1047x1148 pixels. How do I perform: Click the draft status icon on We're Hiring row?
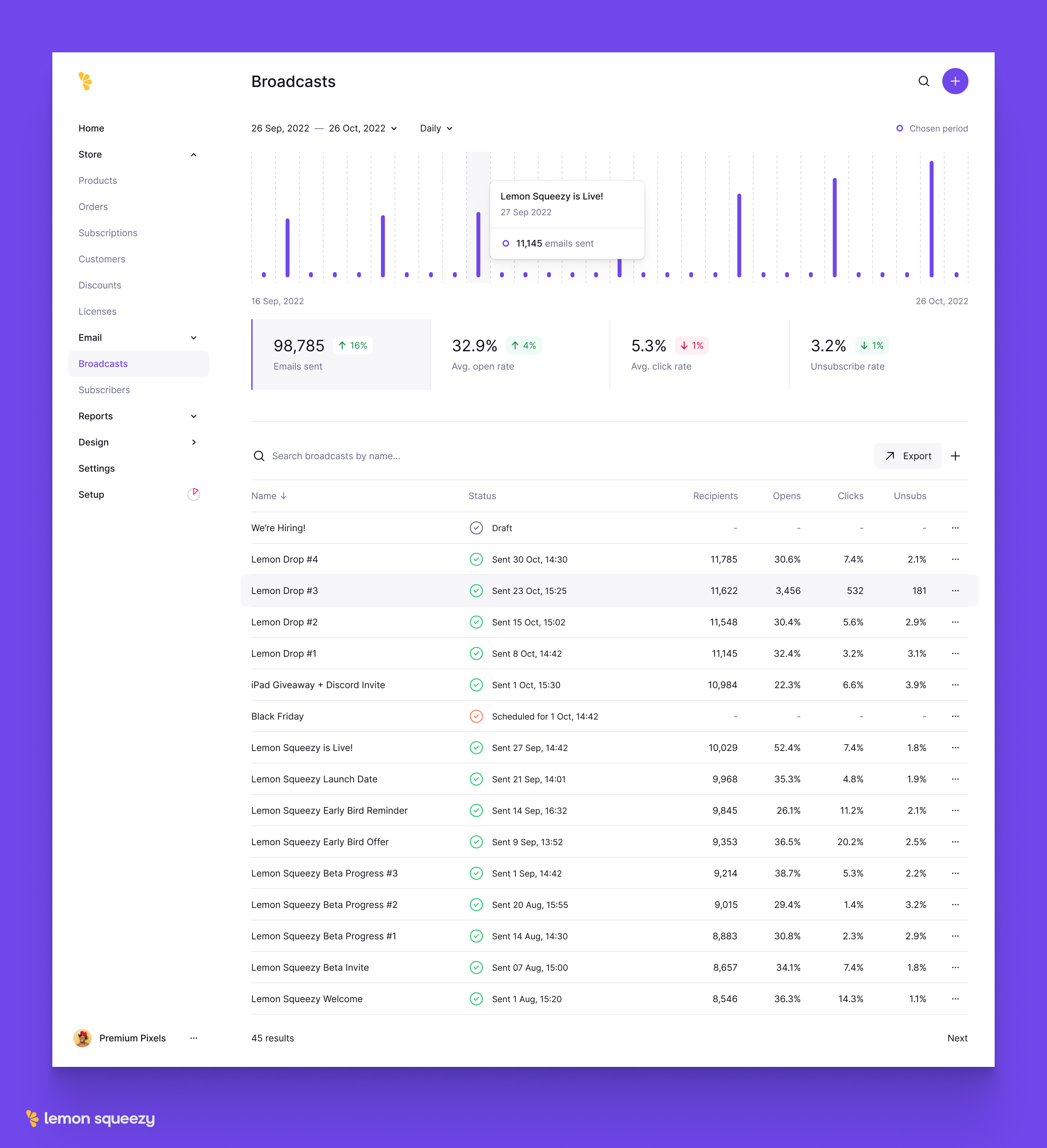pos(477,528)
